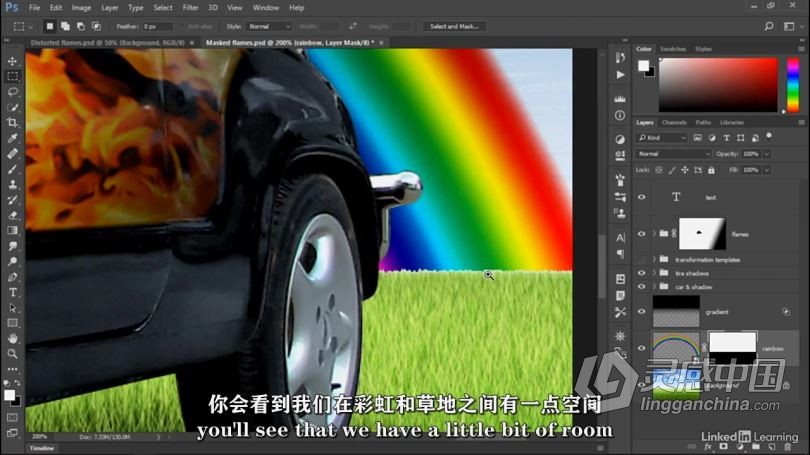Select the Horizontal Type tool
This screenshot has height=455, width=810.
pyautogui.click(x=12, y=292)
